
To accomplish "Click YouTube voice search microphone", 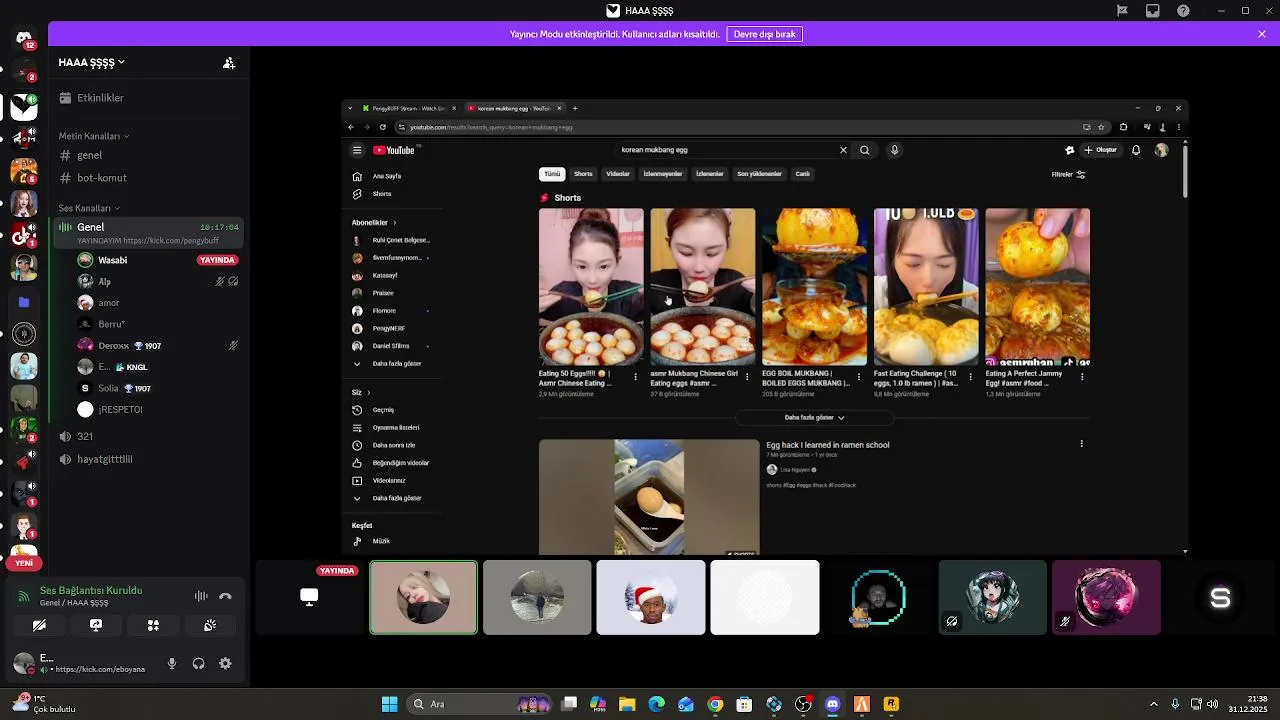I will pyautogui.click(x=894, y=150).
